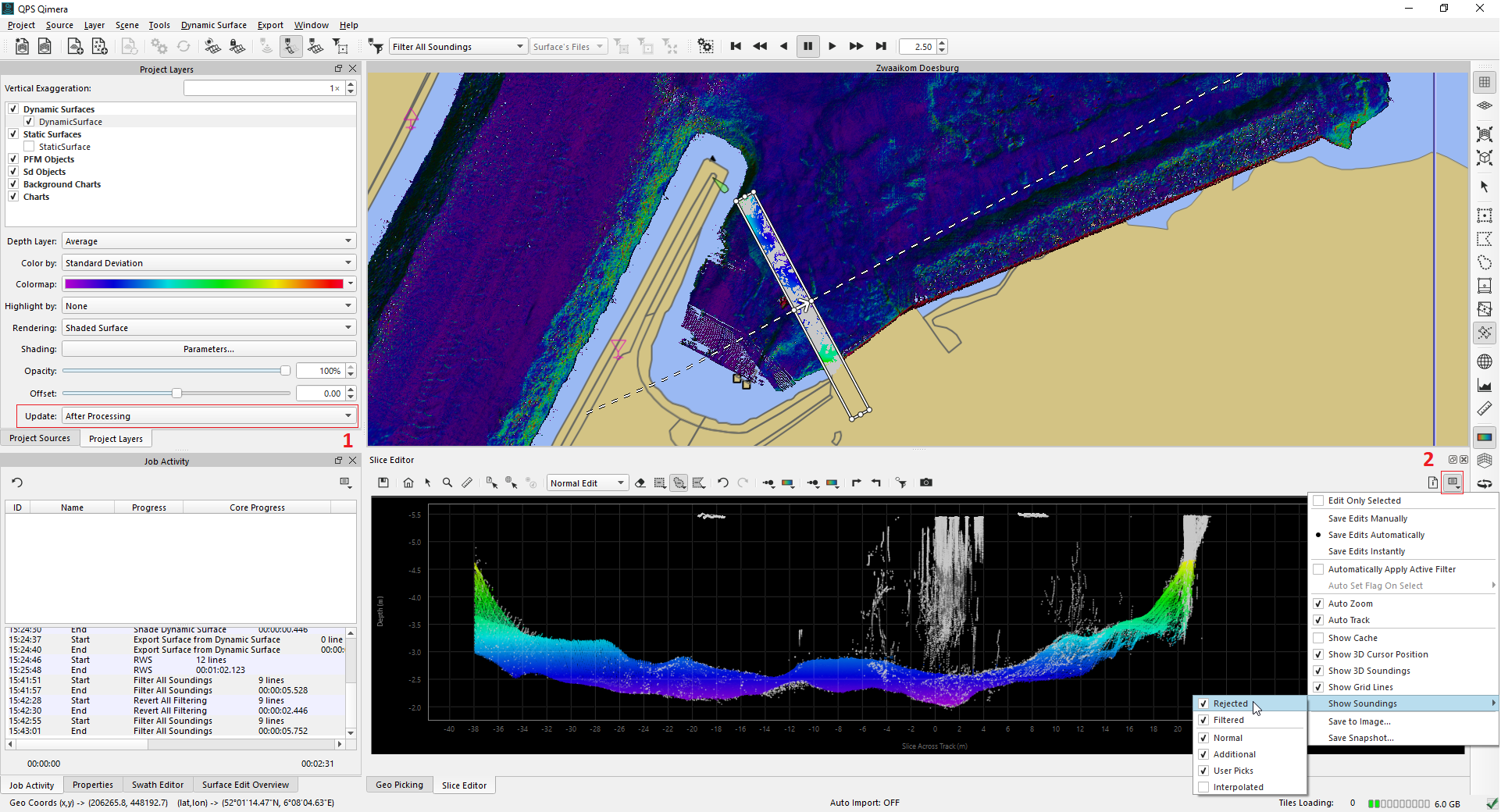The height and width of the screenshot is (812, 1501).
Task: Uncheck the Rejected soundings option
Action: (1203, 703)
